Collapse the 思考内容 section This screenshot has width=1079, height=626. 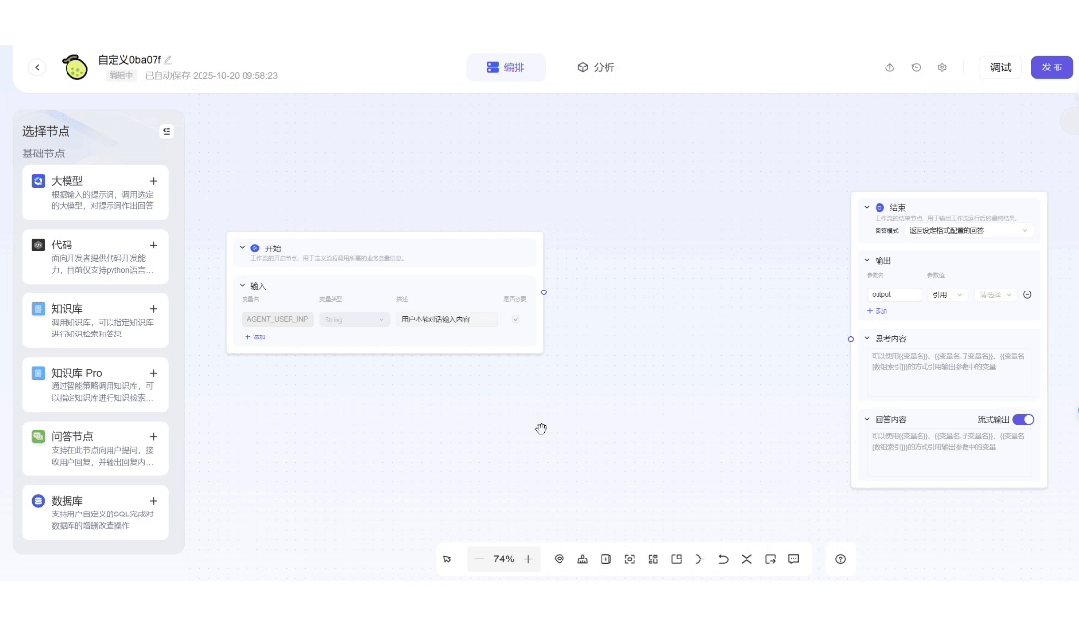coord(867,338)
